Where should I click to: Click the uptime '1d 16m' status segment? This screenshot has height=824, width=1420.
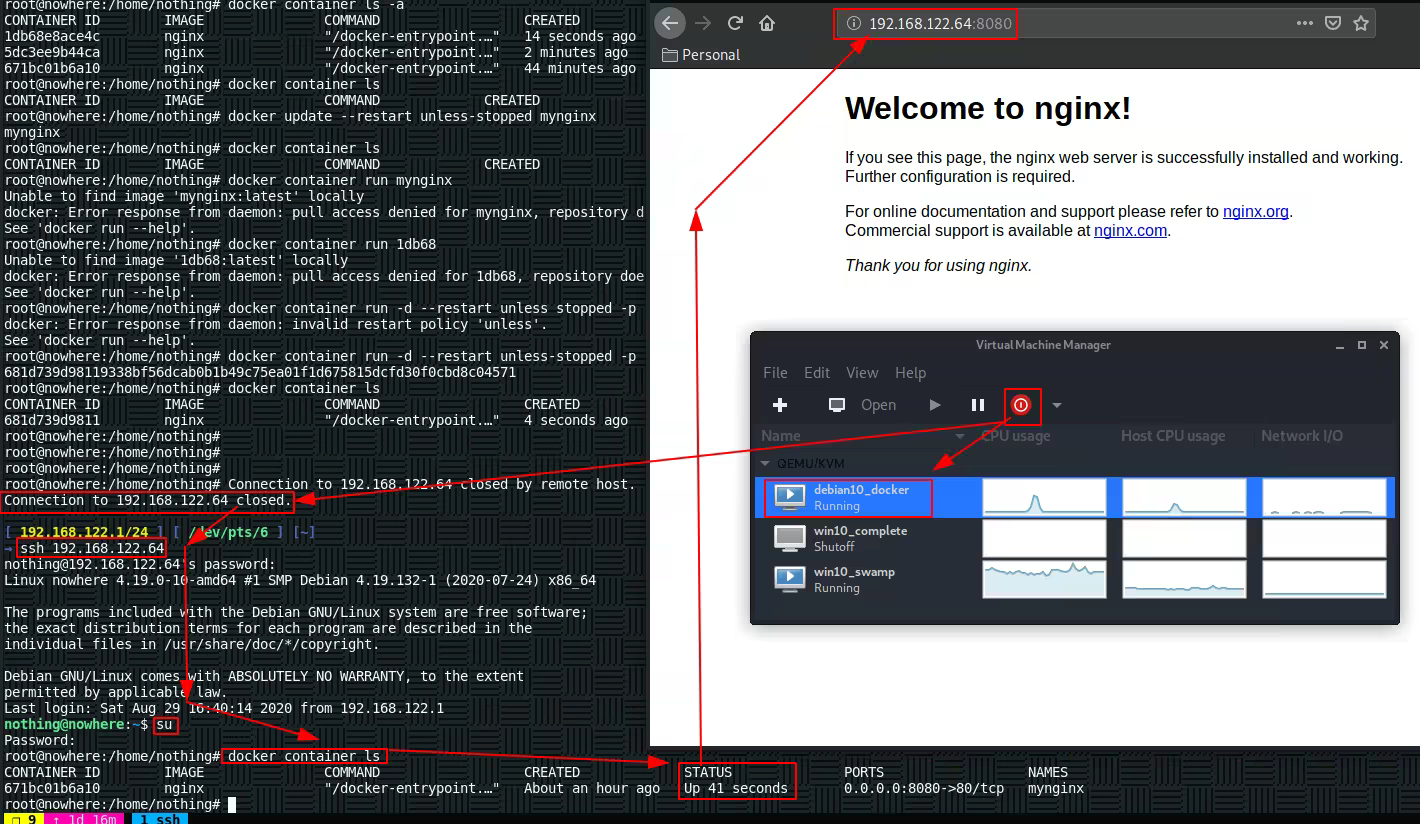pos(86,819)
